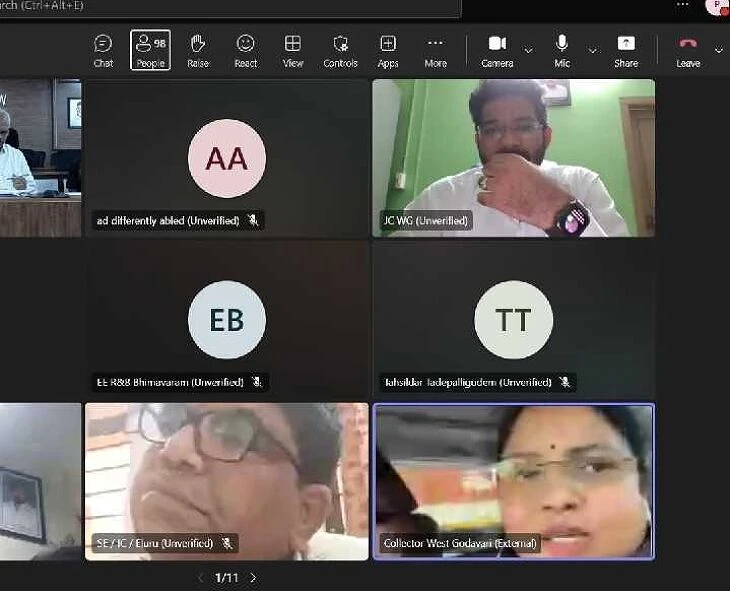Open the React emoji options
730x591 pixels.
245,50
